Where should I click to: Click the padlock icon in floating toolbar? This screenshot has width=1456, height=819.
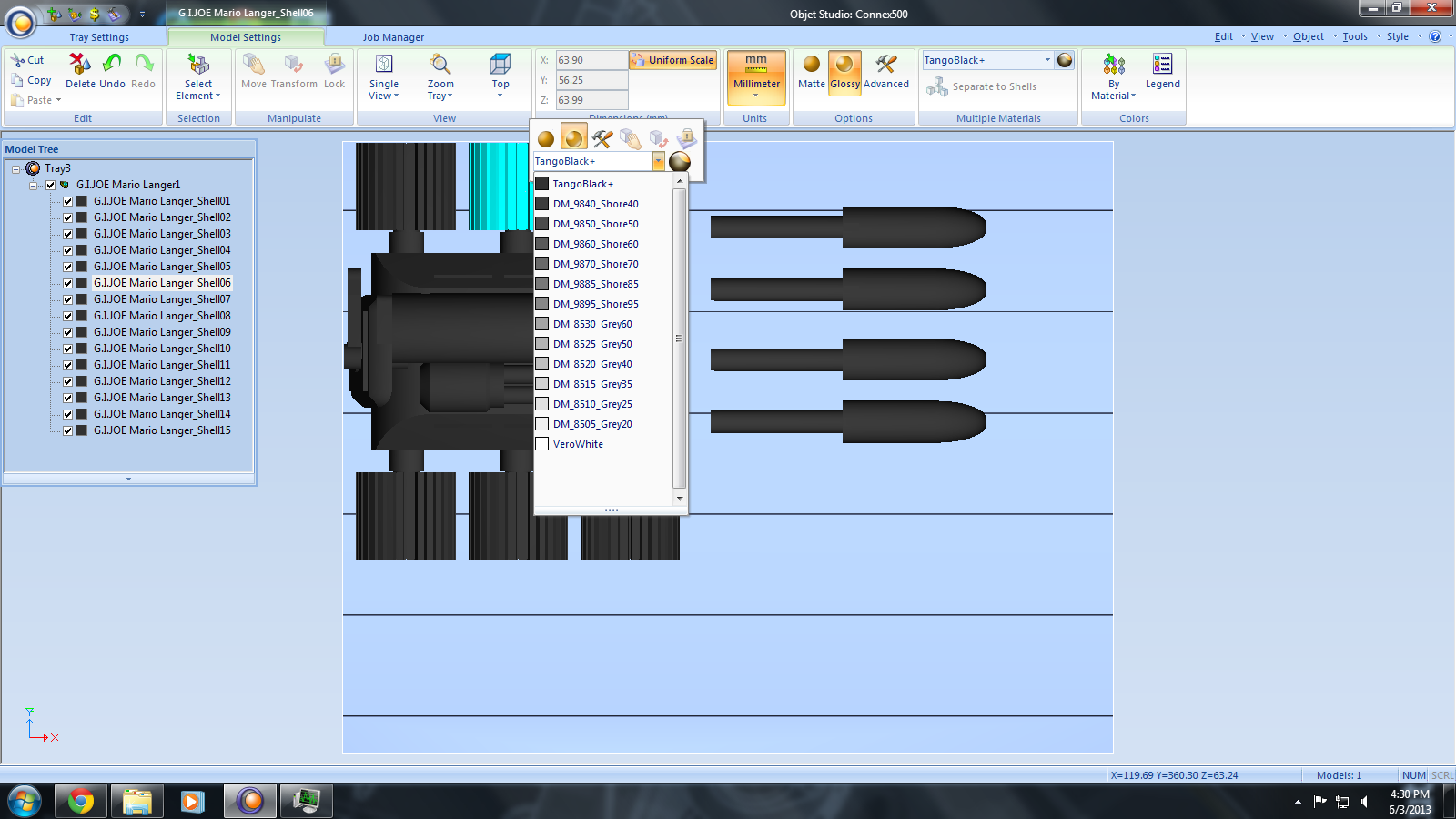[x=687, y=138]
